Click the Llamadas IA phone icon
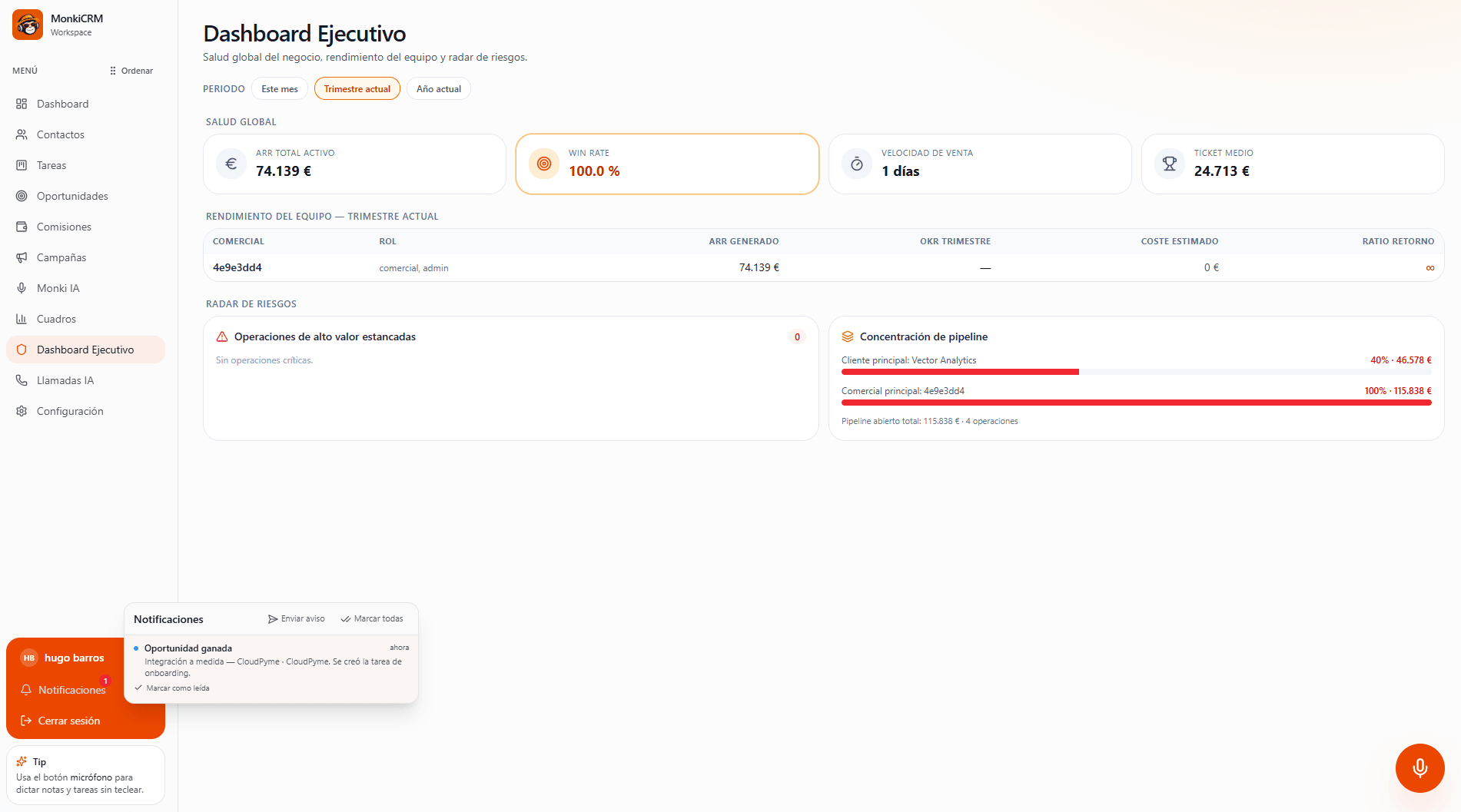This screenshot has width=1461, height=812. coord(22,380)
